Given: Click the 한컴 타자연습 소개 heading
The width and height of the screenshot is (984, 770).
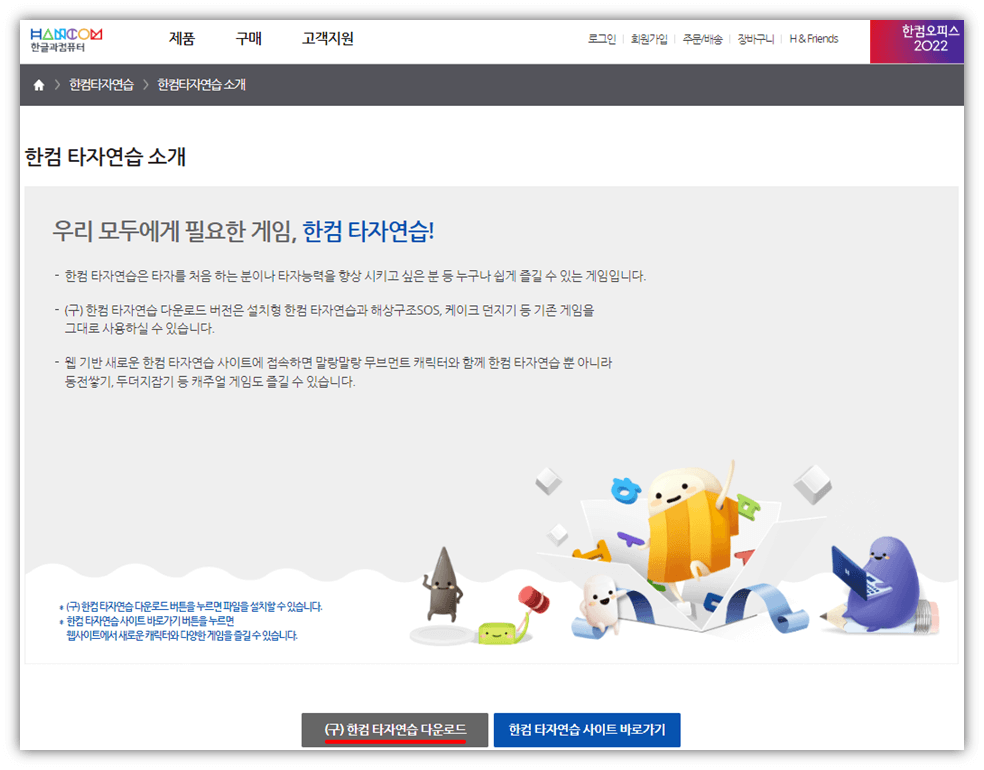Looking at the screenshot, I should pos(105,157).
